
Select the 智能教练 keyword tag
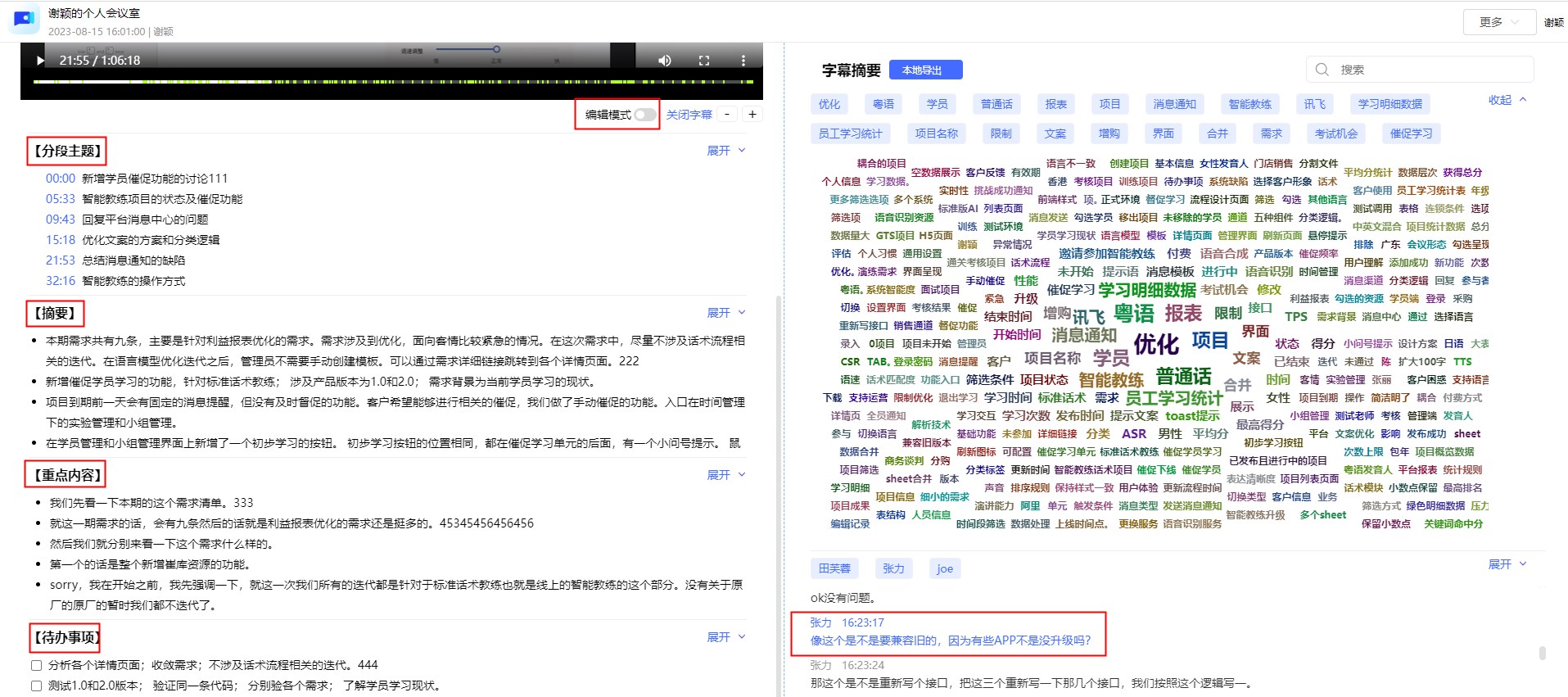point(1250,104)
